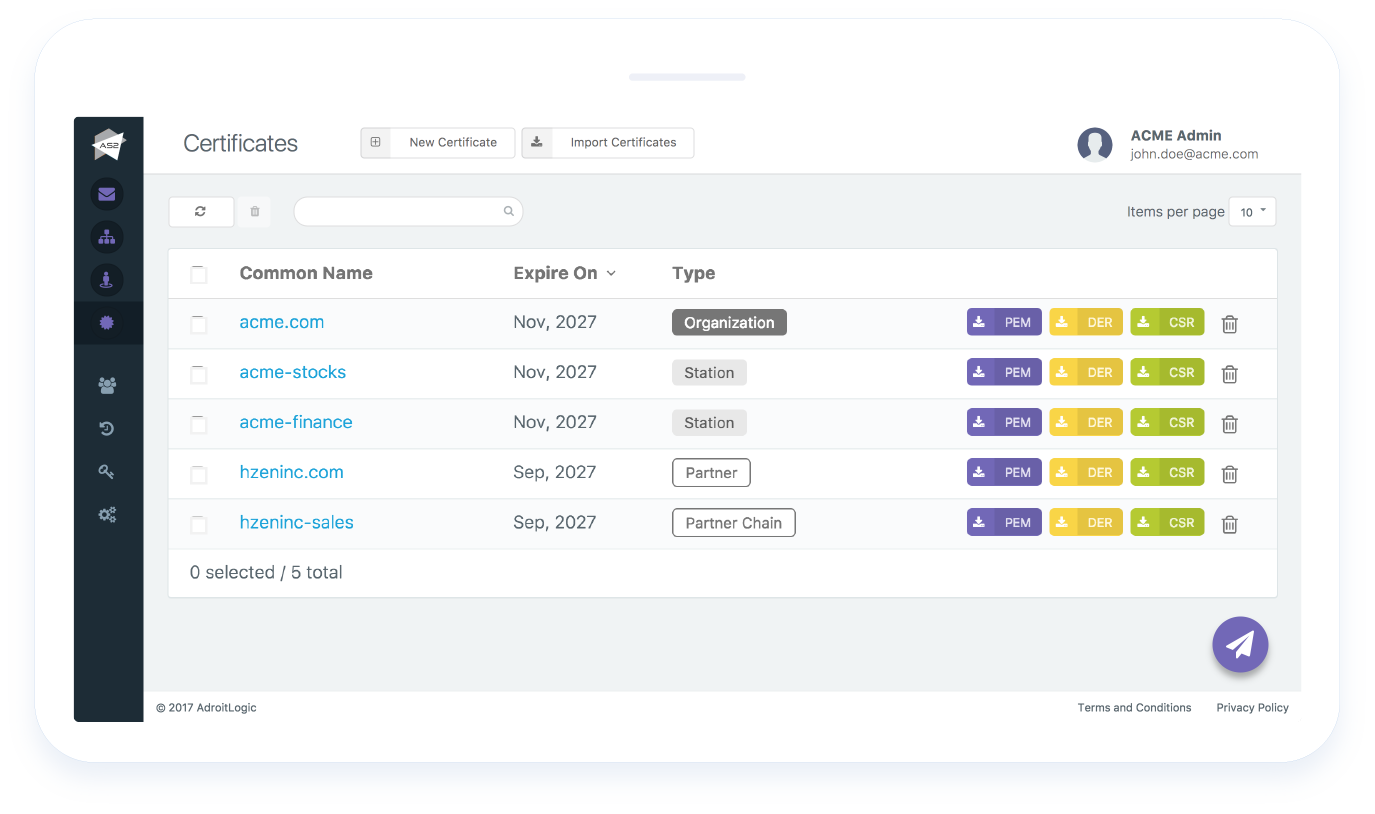Open the key icon in sidebar
Screen dimensions: 1375x814
click(x=107, y=472)
